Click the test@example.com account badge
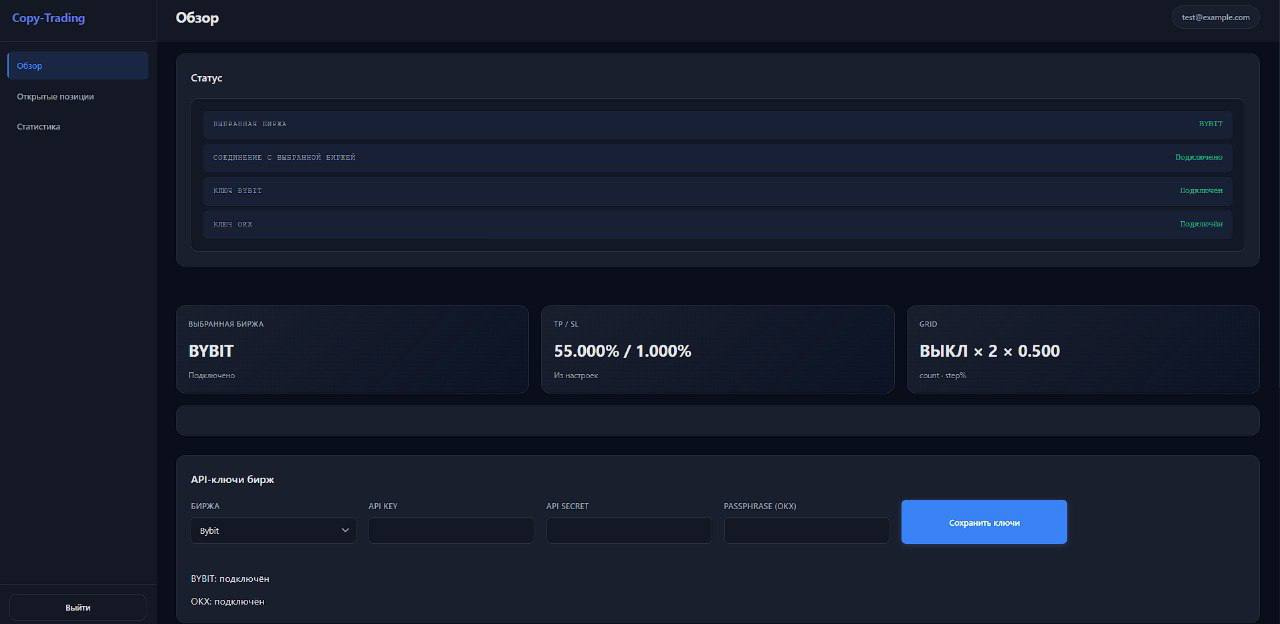The image size is (1280, 624). (x=1215, y=17)
